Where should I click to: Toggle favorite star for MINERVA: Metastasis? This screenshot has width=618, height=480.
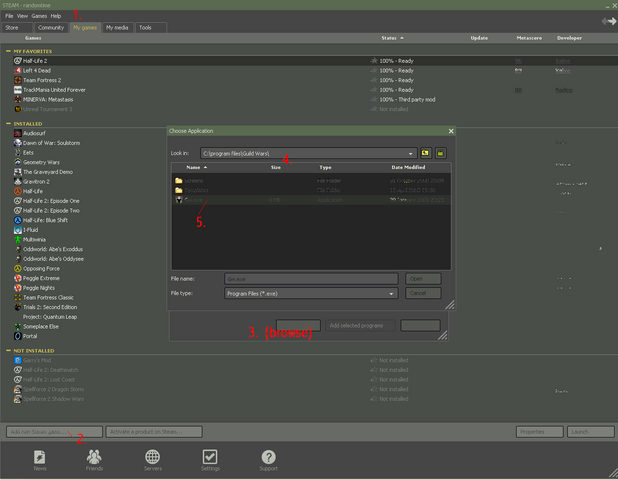point(374,99)
